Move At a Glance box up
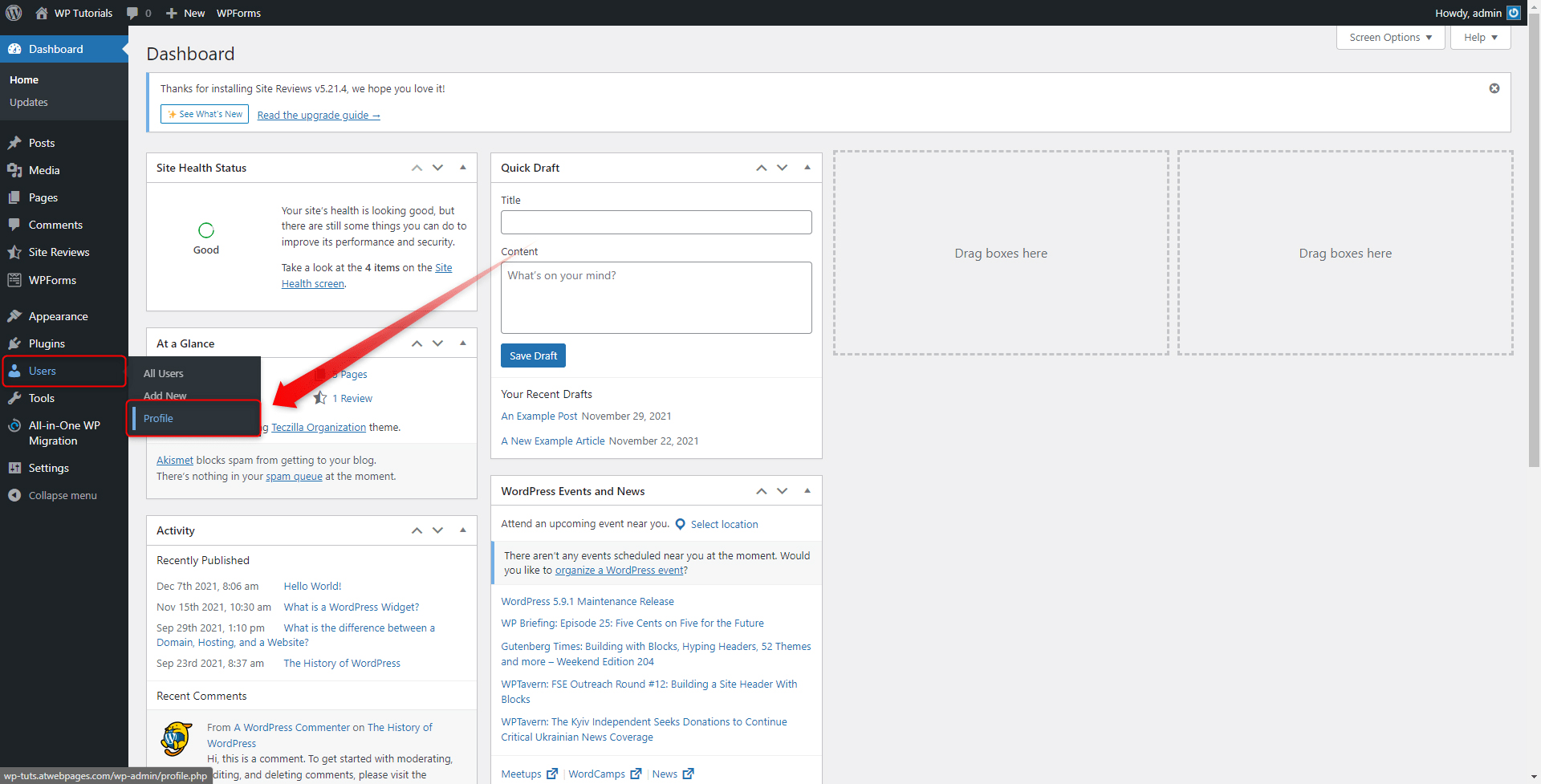The width and height of the screenshot is (1541, 784). tap(417, 343)
